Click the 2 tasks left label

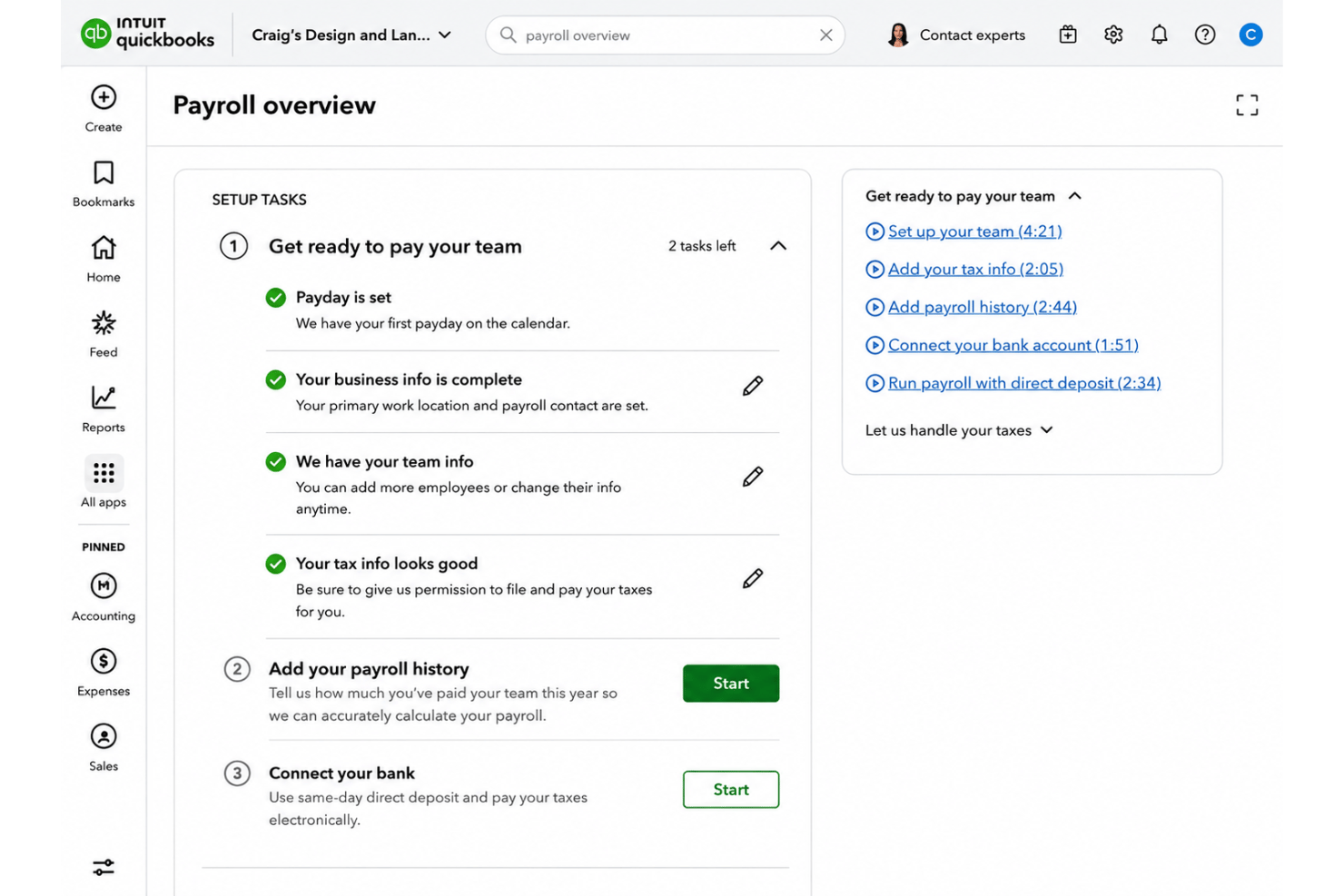[702, 246]
